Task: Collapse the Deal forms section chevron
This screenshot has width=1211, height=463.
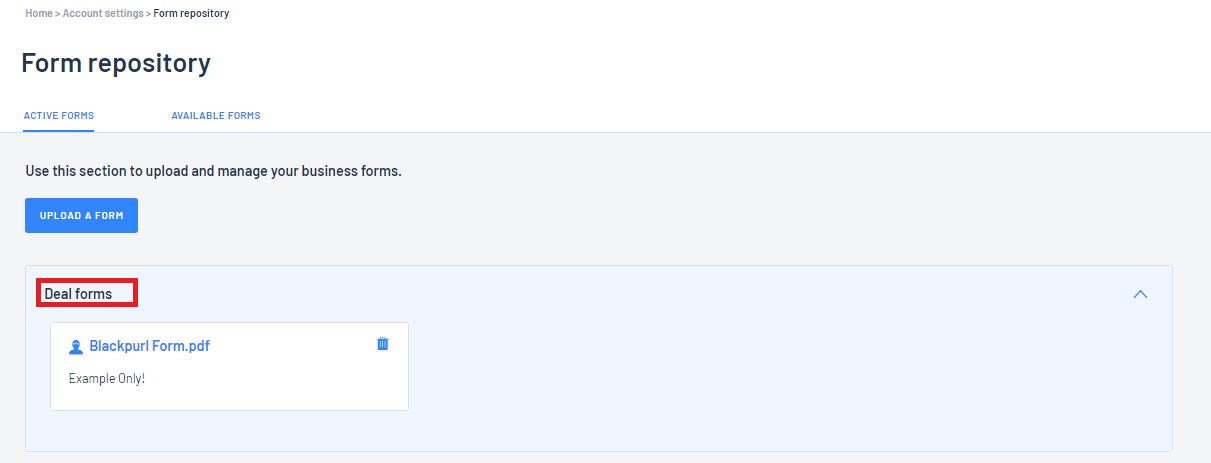Action: click(1140, 294)
